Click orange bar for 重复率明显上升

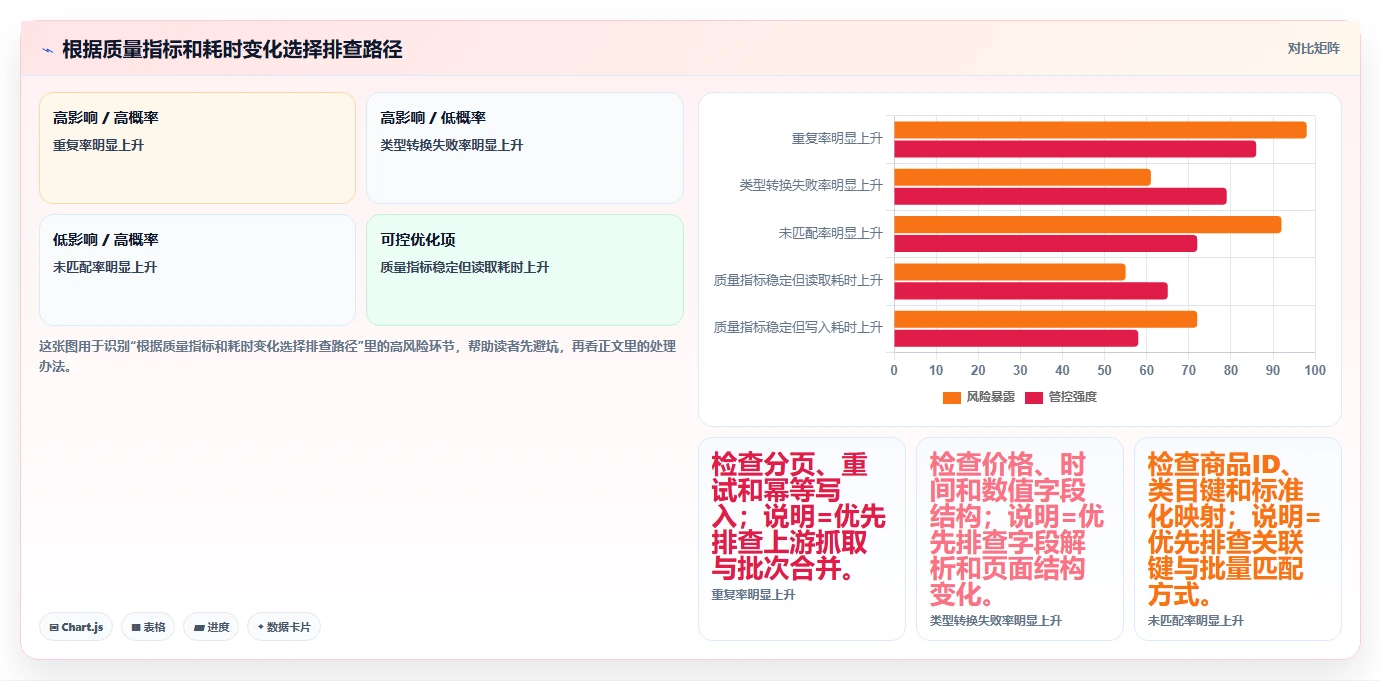(x=1100, y=130)
